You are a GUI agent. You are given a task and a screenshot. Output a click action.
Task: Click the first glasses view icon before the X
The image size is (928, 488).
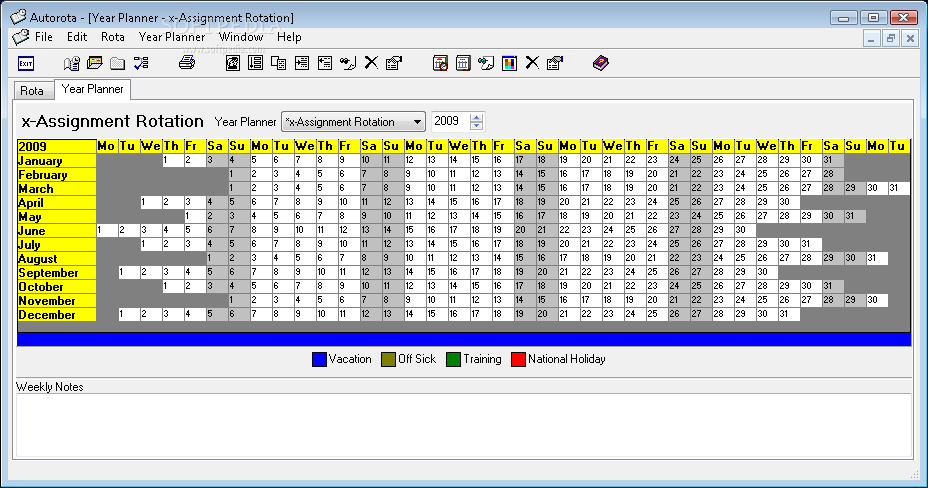pos(348,63)
